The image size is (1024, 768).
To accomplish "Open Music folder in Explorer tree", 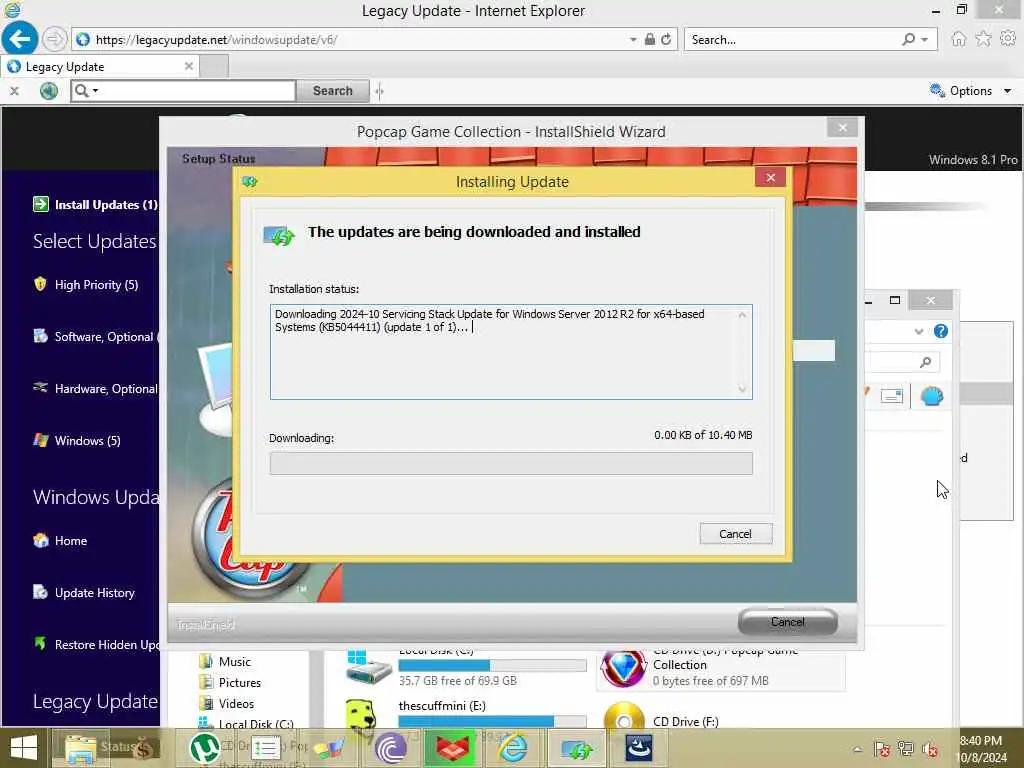I will 234,662.
